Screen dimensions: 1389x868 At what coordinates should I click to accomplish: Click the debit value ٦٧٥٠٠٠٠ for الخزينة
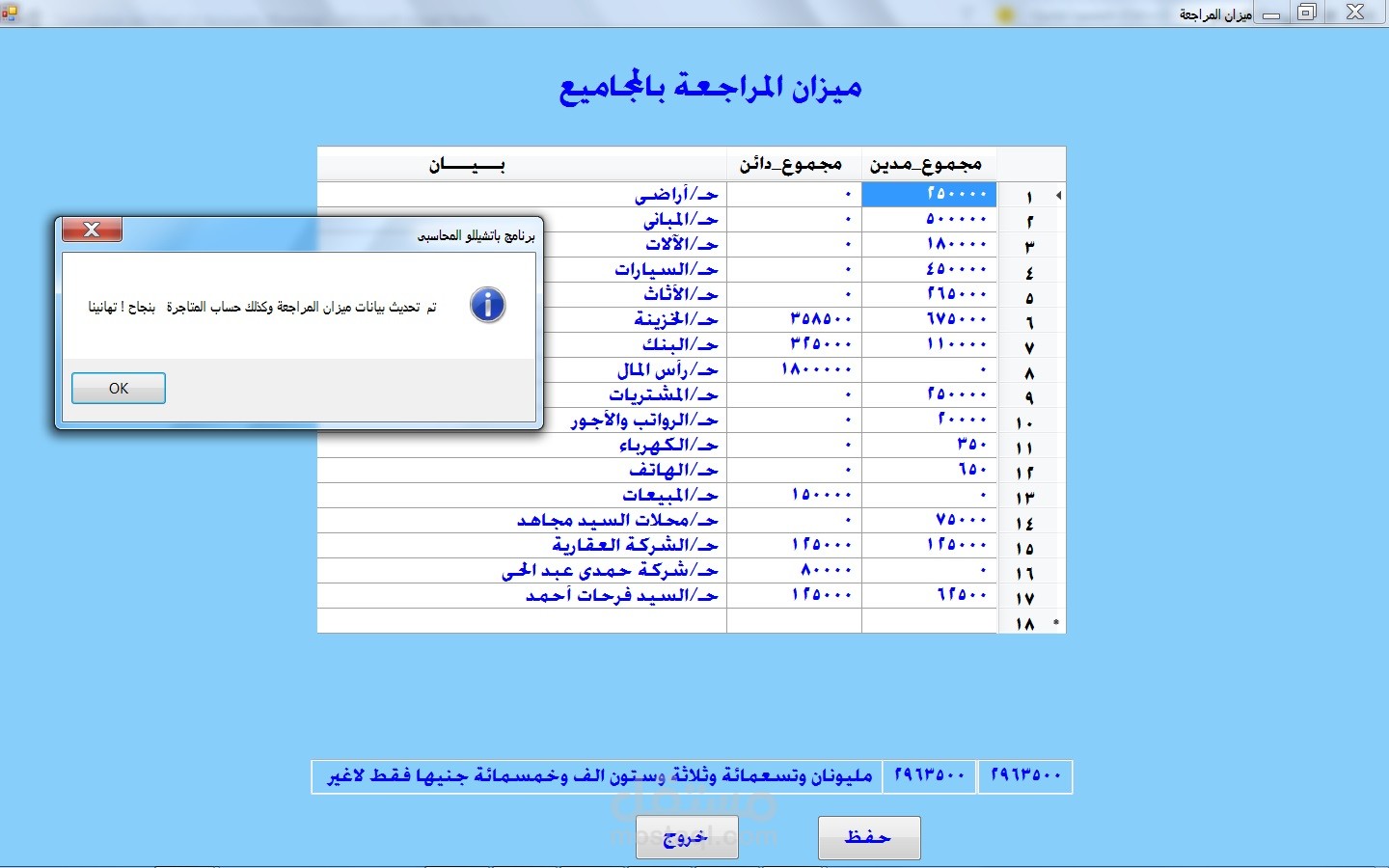coord(929,320)
